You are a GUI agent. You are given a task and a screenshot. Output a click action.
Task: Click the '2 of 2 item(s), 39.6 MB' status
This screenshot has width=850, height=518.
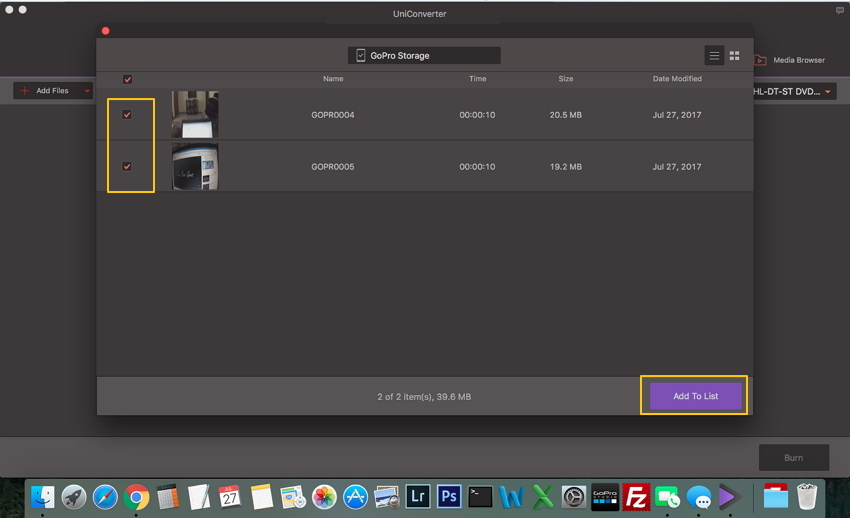pyautogui.click(x=424, y=397)
